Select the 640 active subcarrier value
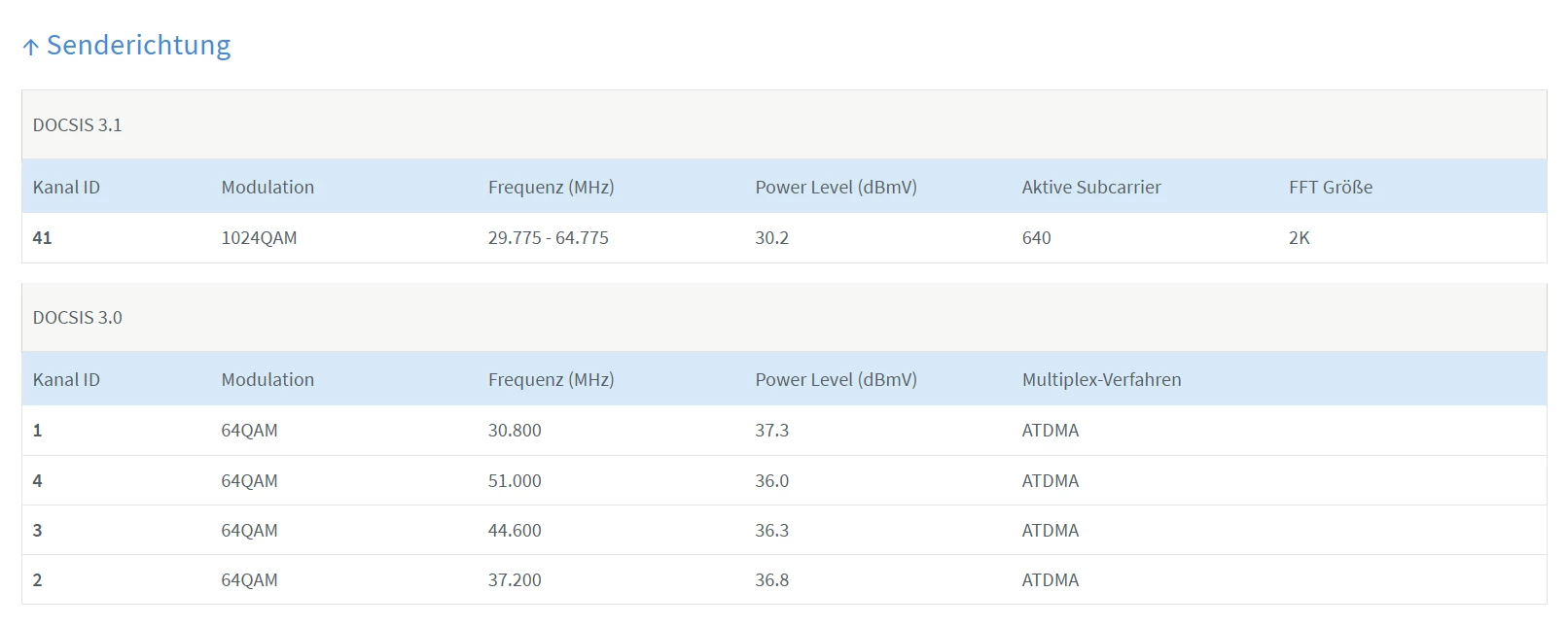Screen dimensions: 1568x627 click(x=1036, y=238)
